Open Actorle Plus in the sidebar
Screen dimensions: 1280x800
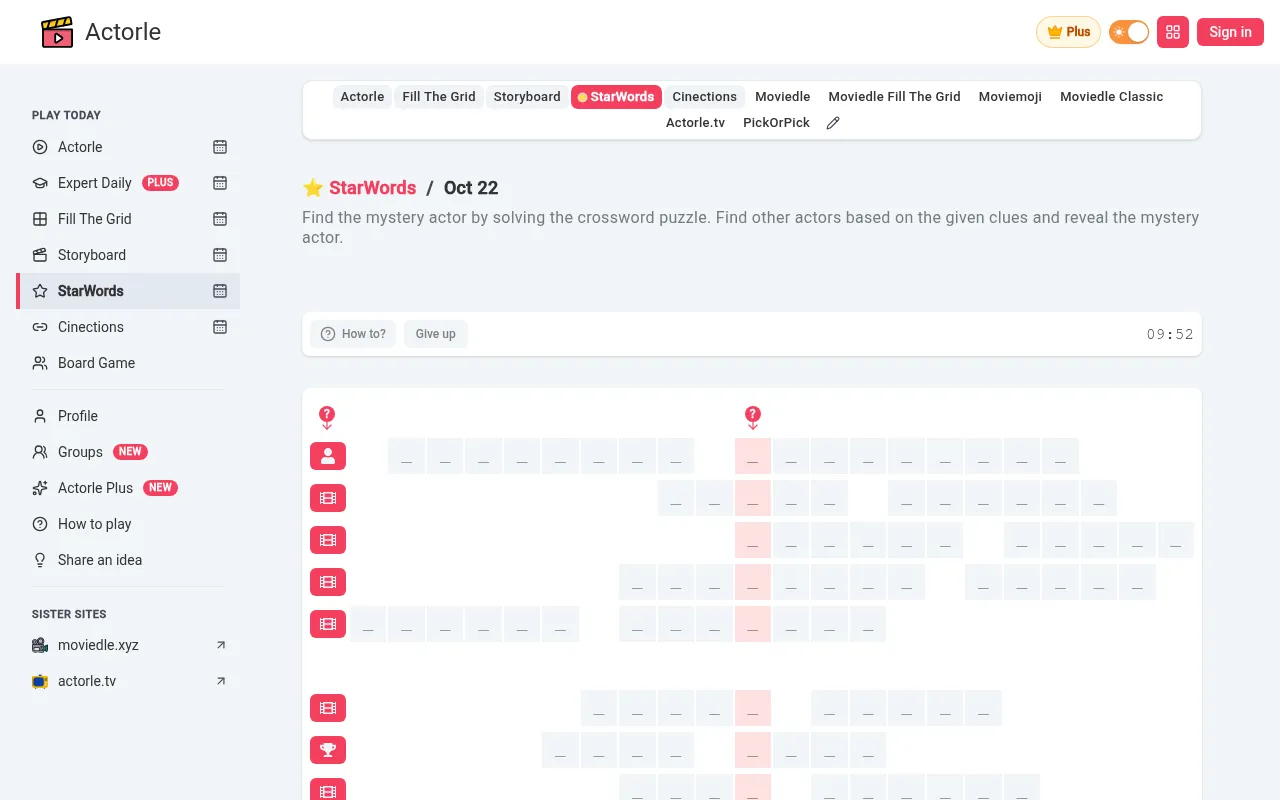(x=128, y=488)
